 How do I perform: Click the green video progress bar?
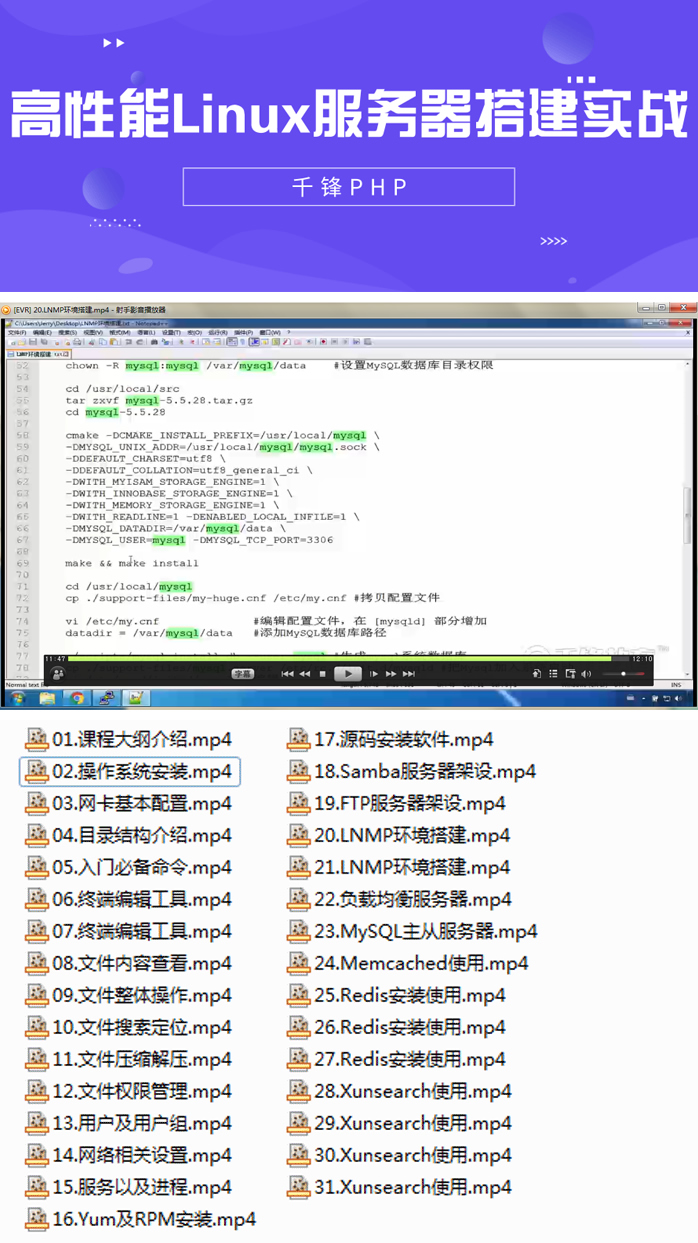[340, 659]
